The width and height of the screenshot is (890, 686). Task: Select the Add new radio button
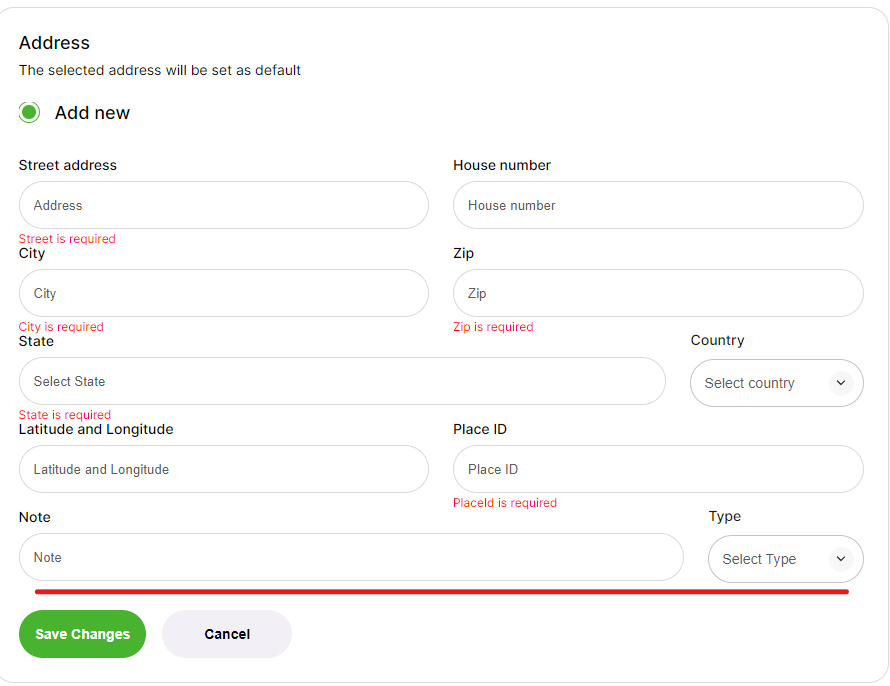(30, 112)
